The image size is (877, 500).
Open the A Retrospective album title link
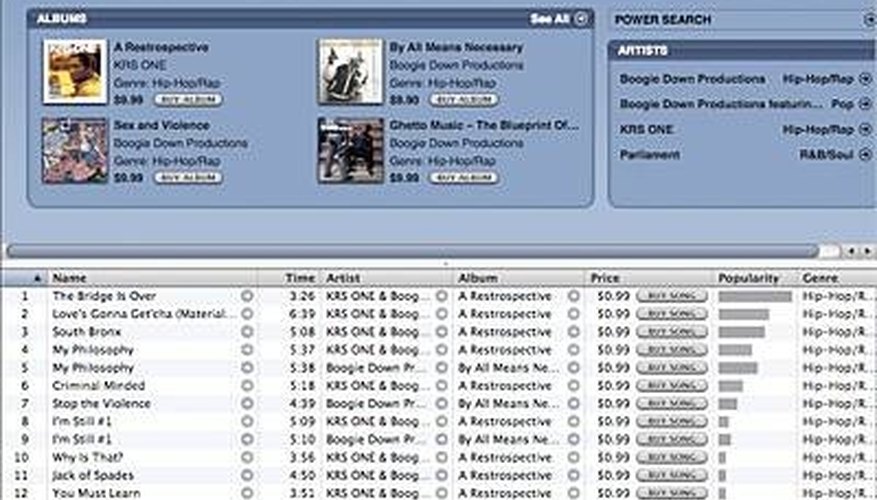(161, 48)
